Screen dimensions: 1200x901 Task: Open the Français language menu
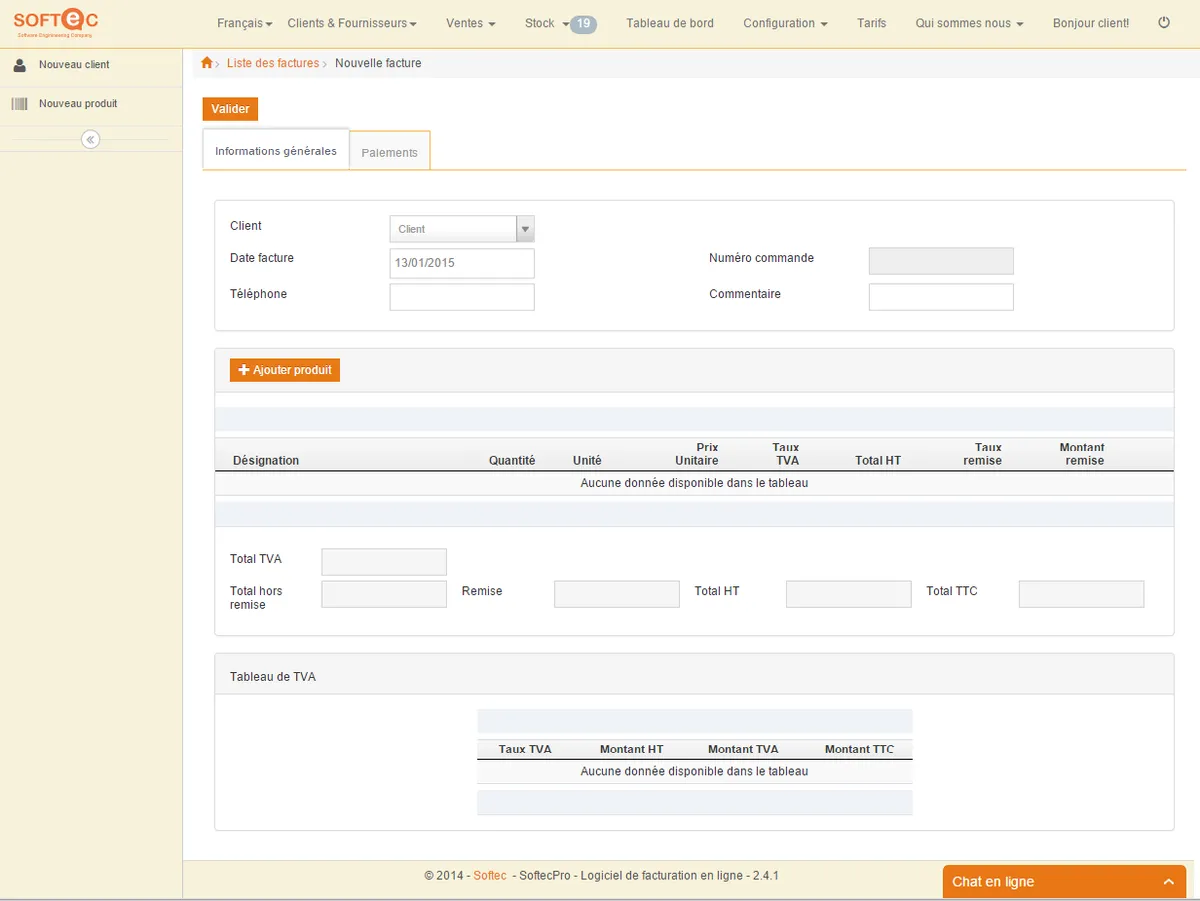(244, 23)
